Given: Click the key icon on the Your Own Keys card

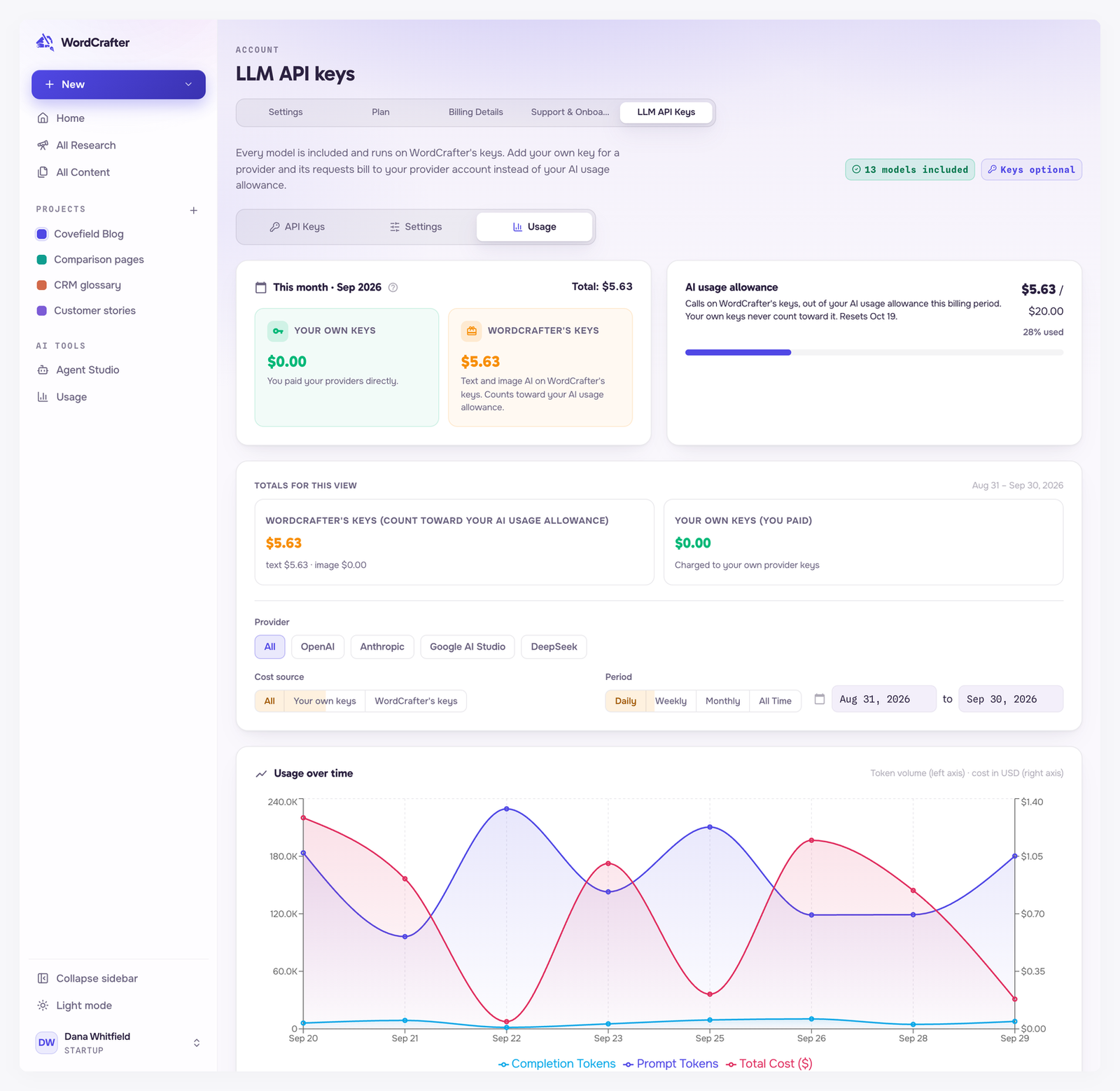Looking at the screenshot, I should (278, 331).
